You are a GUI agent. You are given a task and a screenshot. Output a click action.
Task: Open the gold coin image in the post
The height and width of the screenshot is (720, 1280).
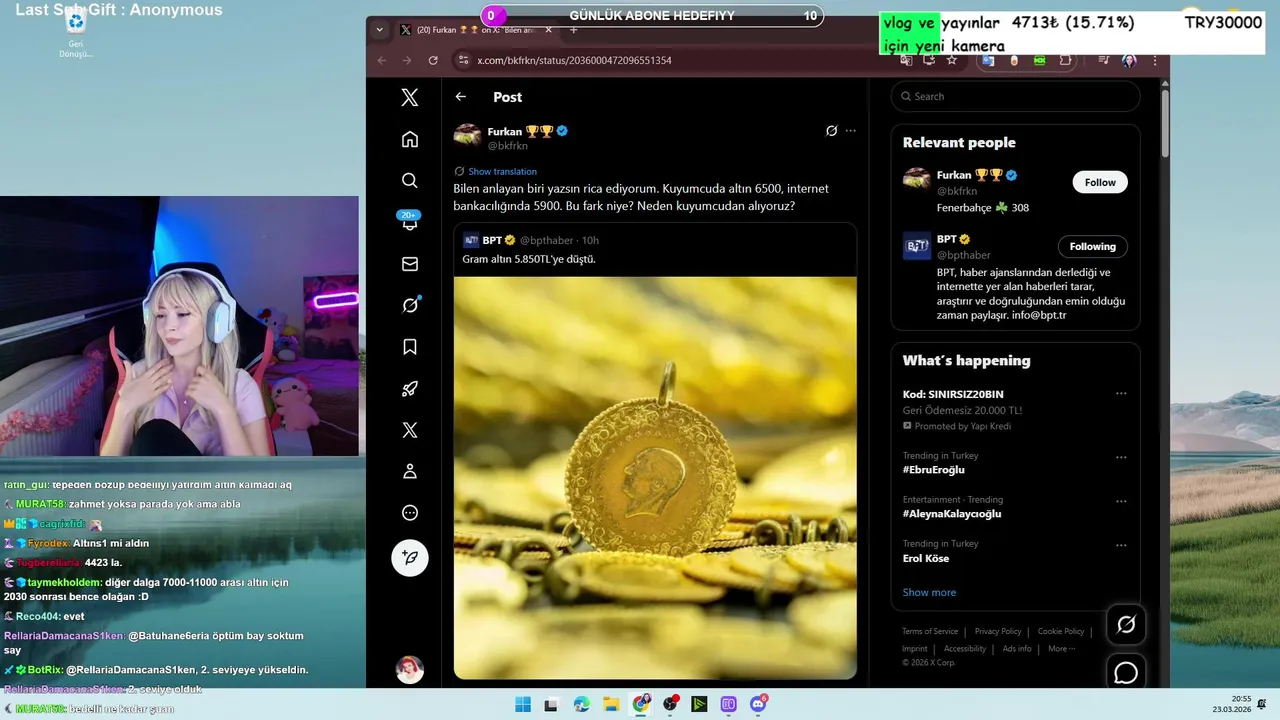point(655,478)
